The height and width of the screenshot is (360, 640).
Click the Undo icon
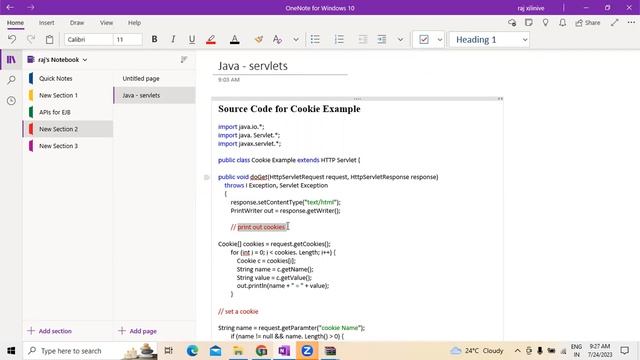click(x=12, y=40)
